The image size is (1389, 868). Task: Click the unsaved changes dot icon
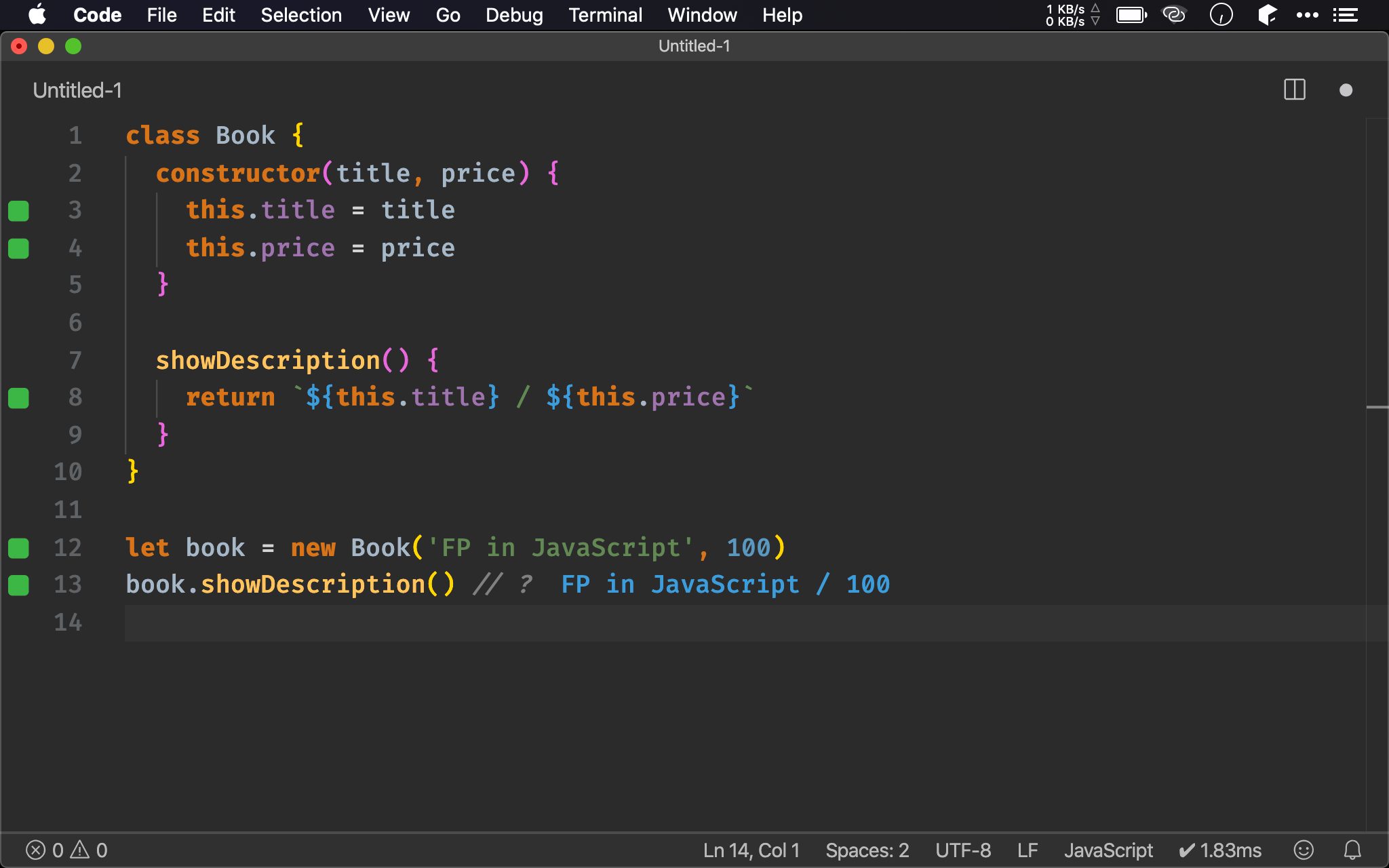pos(1346,90)
